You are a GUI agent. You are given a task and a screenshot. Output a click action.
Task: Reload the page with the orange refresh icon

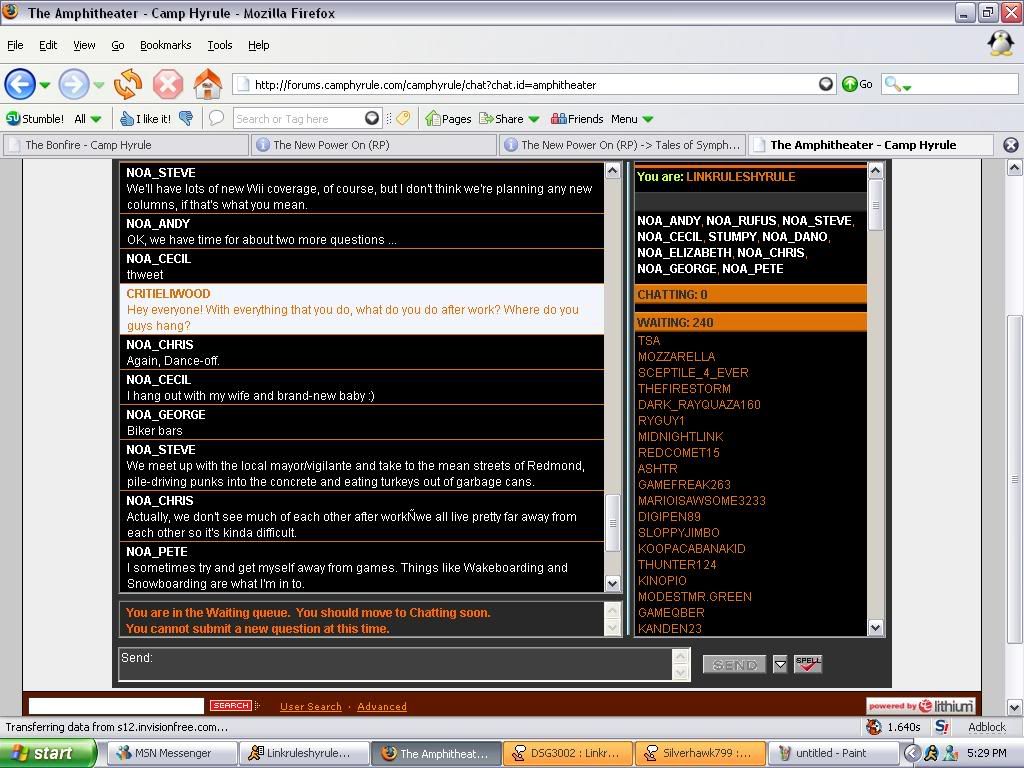click(128, 84)
